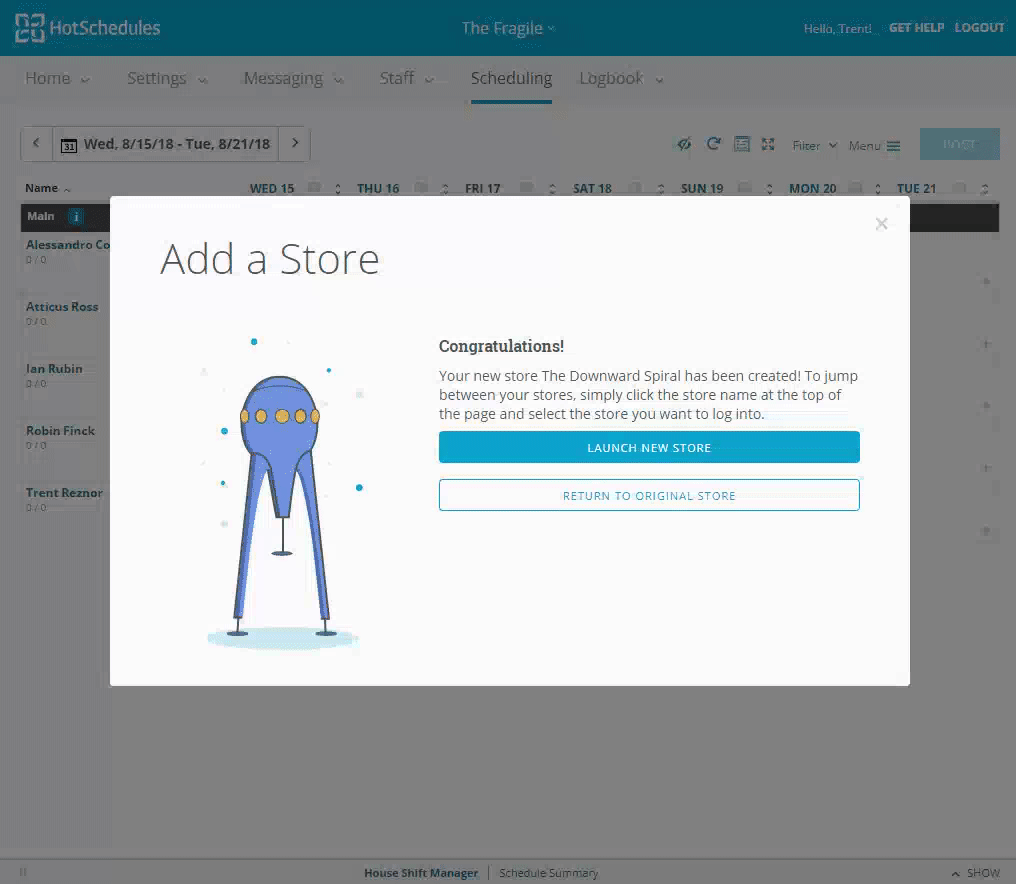Sort the WED 15 column

[x=338, y=189]
